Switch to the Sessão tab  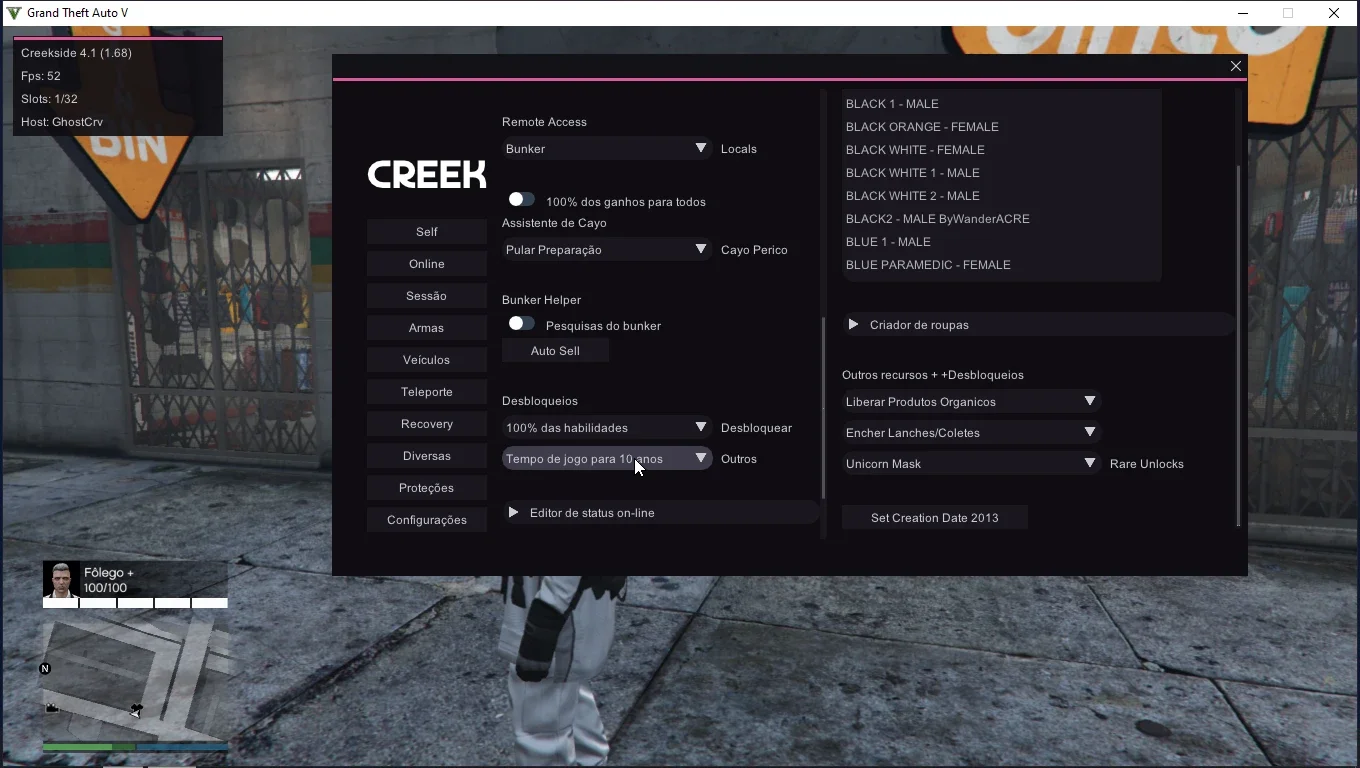pyautogui.click(x=427, y=296)
